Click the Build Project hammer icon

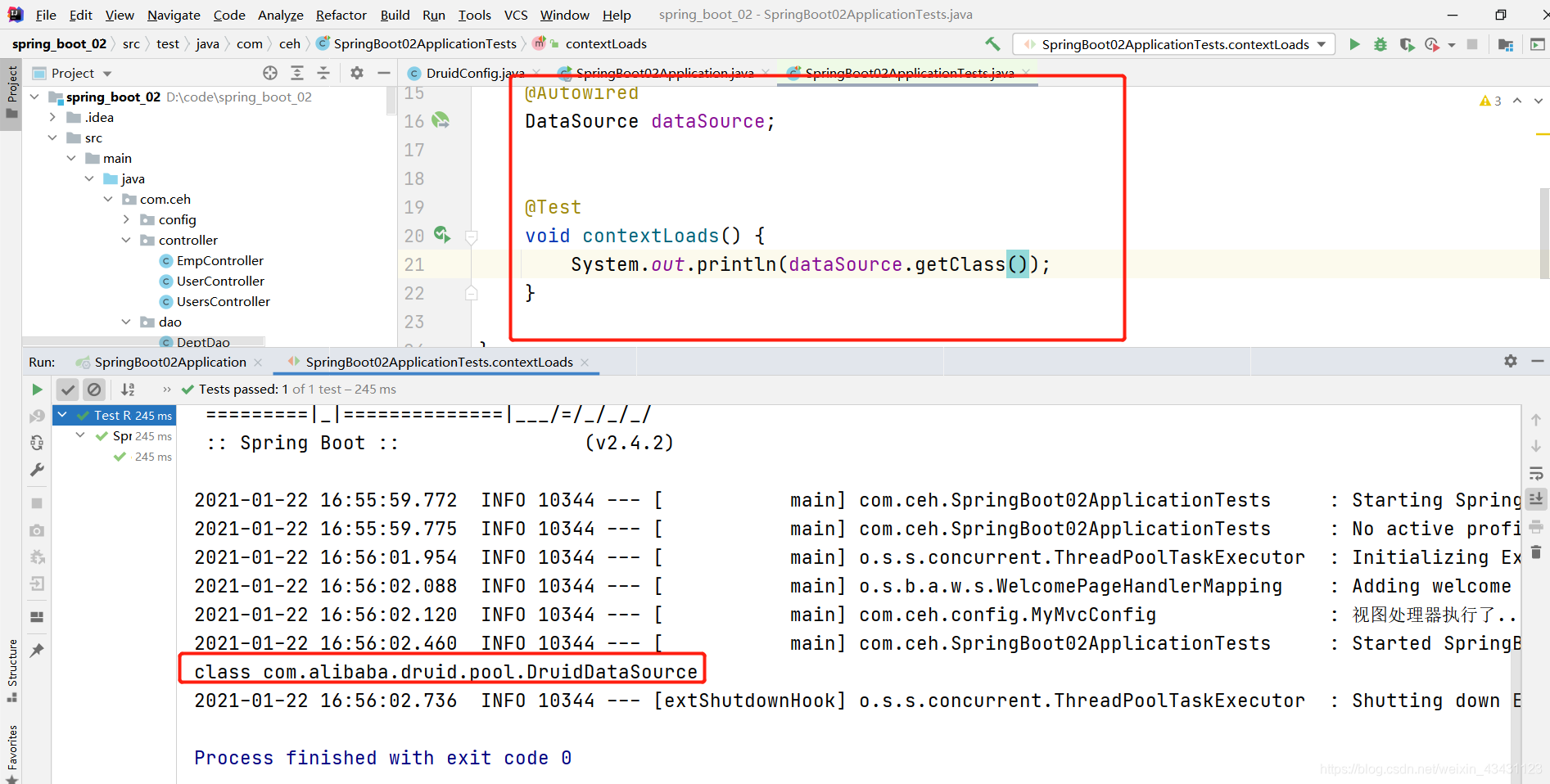pos(992,44)
